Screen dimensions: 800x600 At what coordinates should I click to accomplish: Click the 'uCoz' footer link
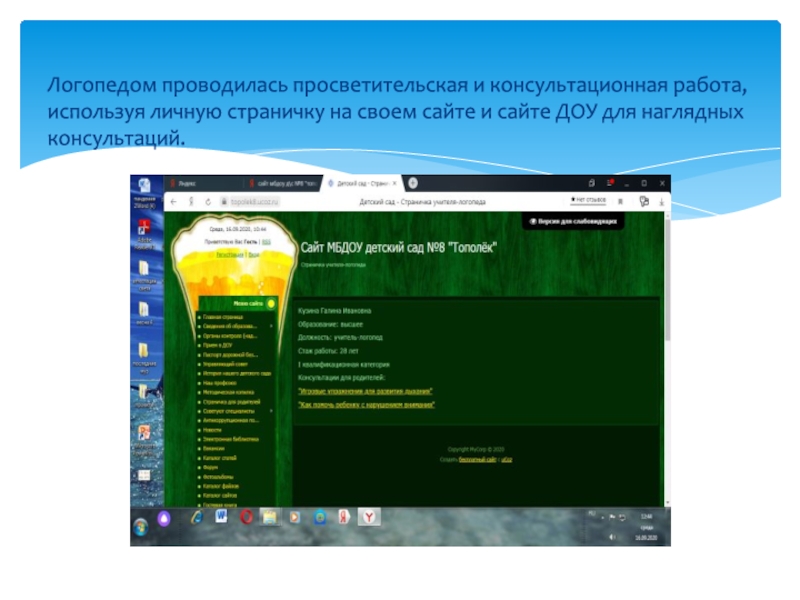click(506, 460)
